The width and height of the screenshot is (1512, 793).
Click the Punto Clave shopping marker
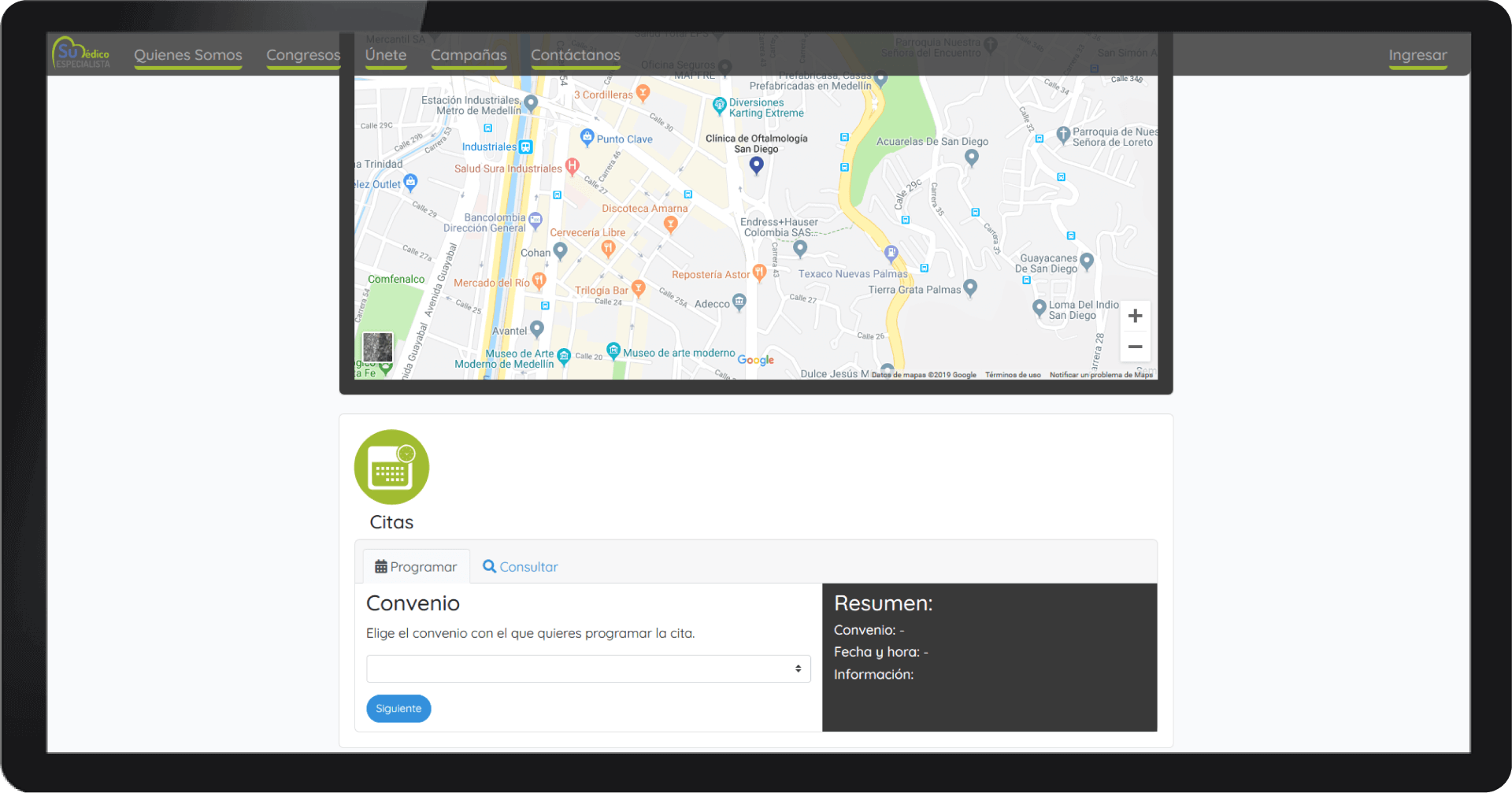click(587, 137)
